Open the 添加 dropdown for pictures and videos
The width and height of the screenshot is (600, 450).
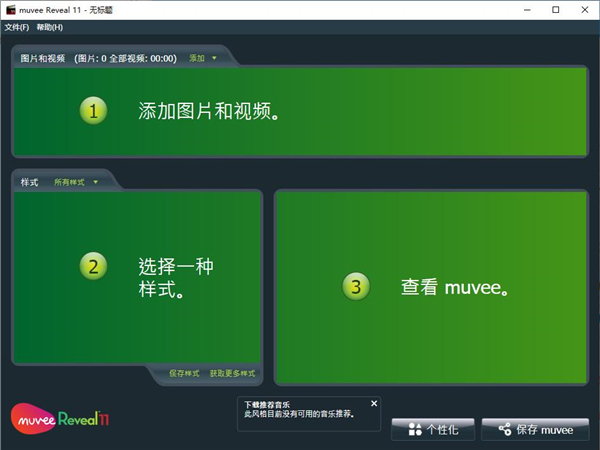tap(203, 58)
